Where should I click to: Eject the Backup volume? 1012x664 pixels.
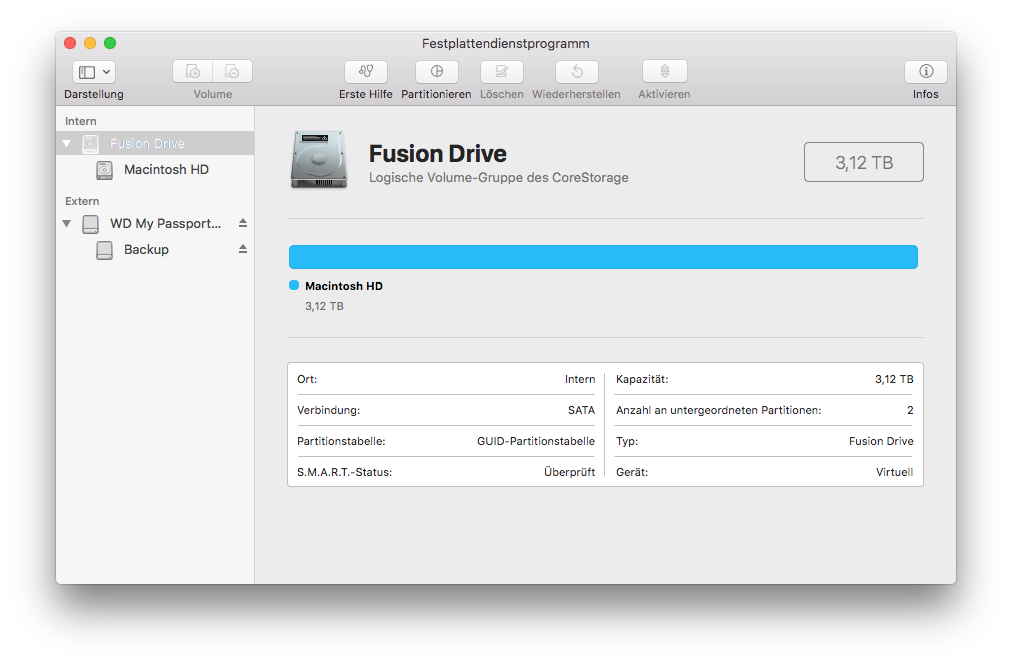[x=242, y=249]
